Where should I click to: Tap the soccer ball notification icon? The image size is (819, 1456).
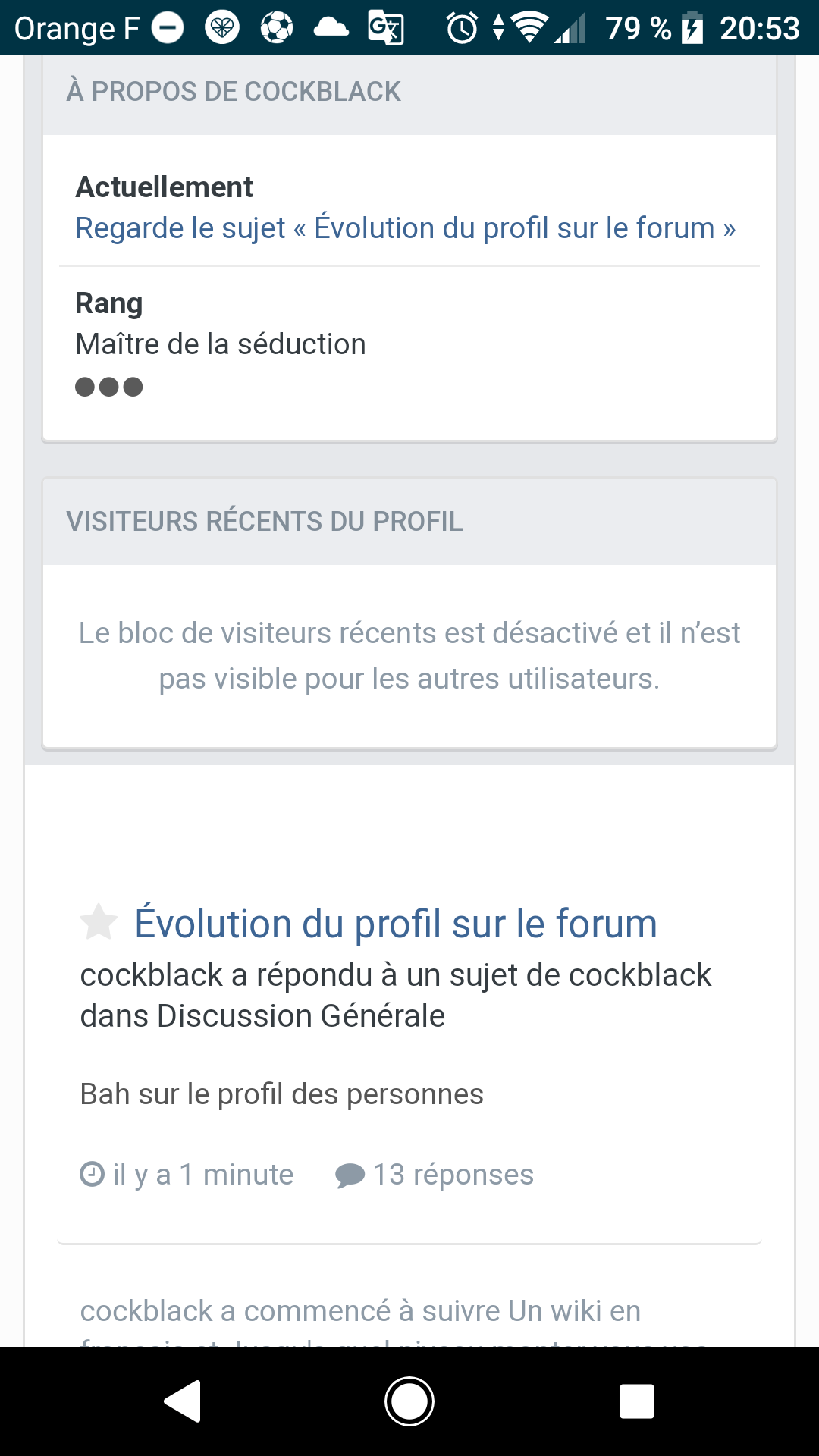277,29
